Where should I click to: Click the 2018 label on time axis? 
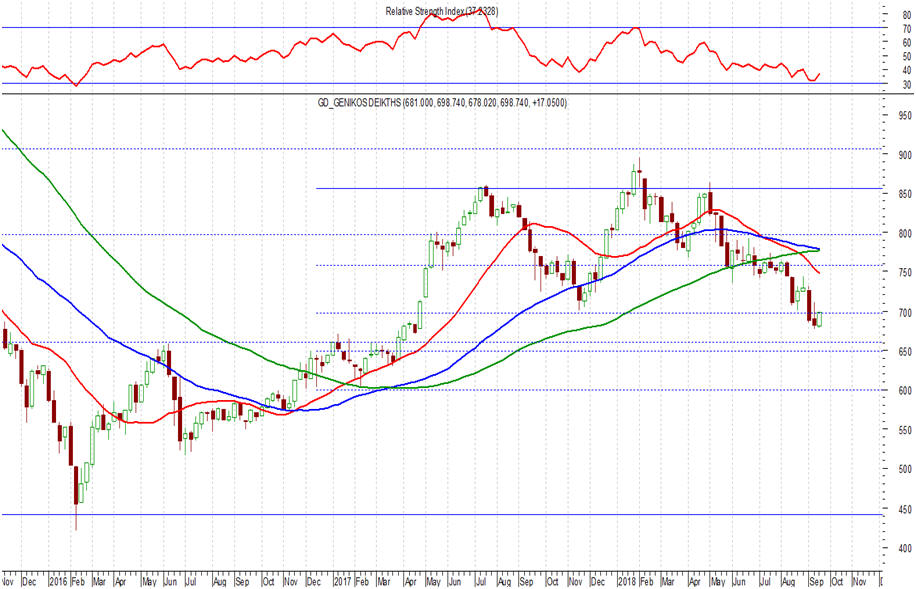click(627, 582)
